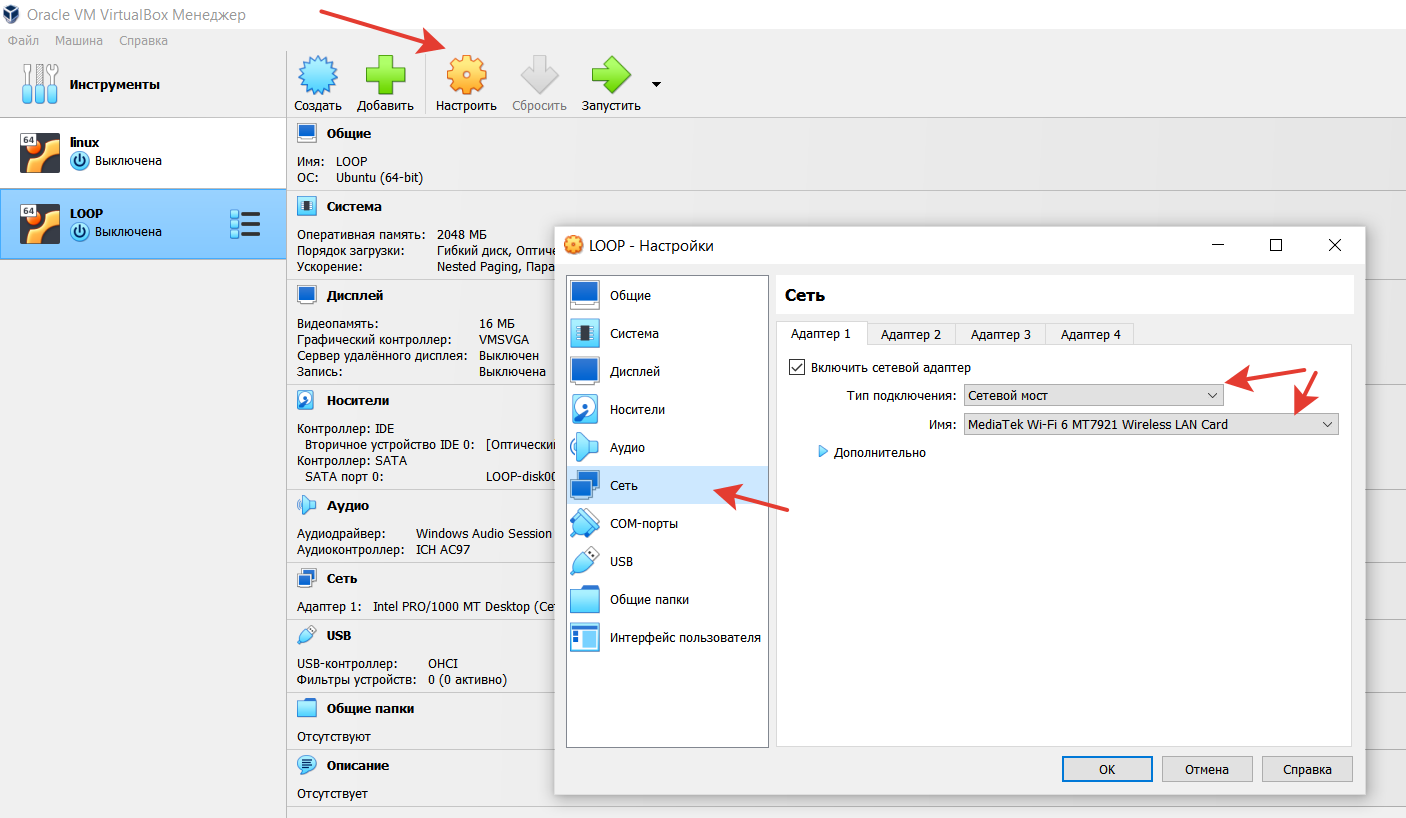Click Сеть section header in details

pyautogui.click(x=341, y=578)
